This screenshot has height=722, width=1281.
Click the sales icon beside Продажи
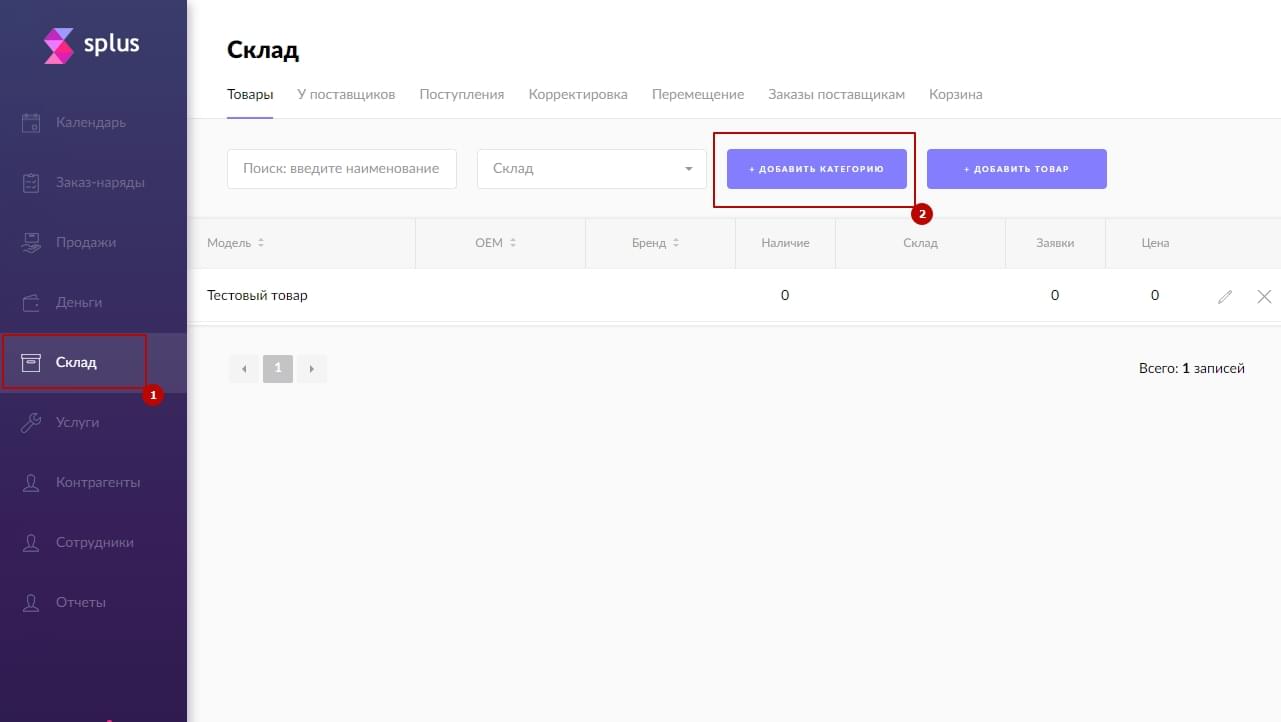(31, 243)
